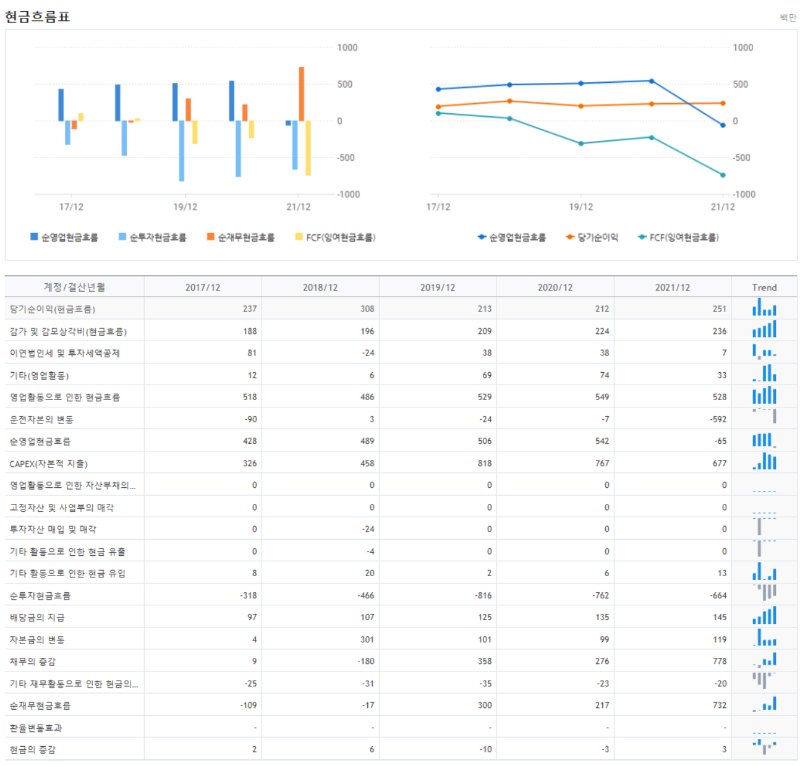
Task: Open trend sparkline for 순재무현금흐름 row
Action: (x=764, y=704)
